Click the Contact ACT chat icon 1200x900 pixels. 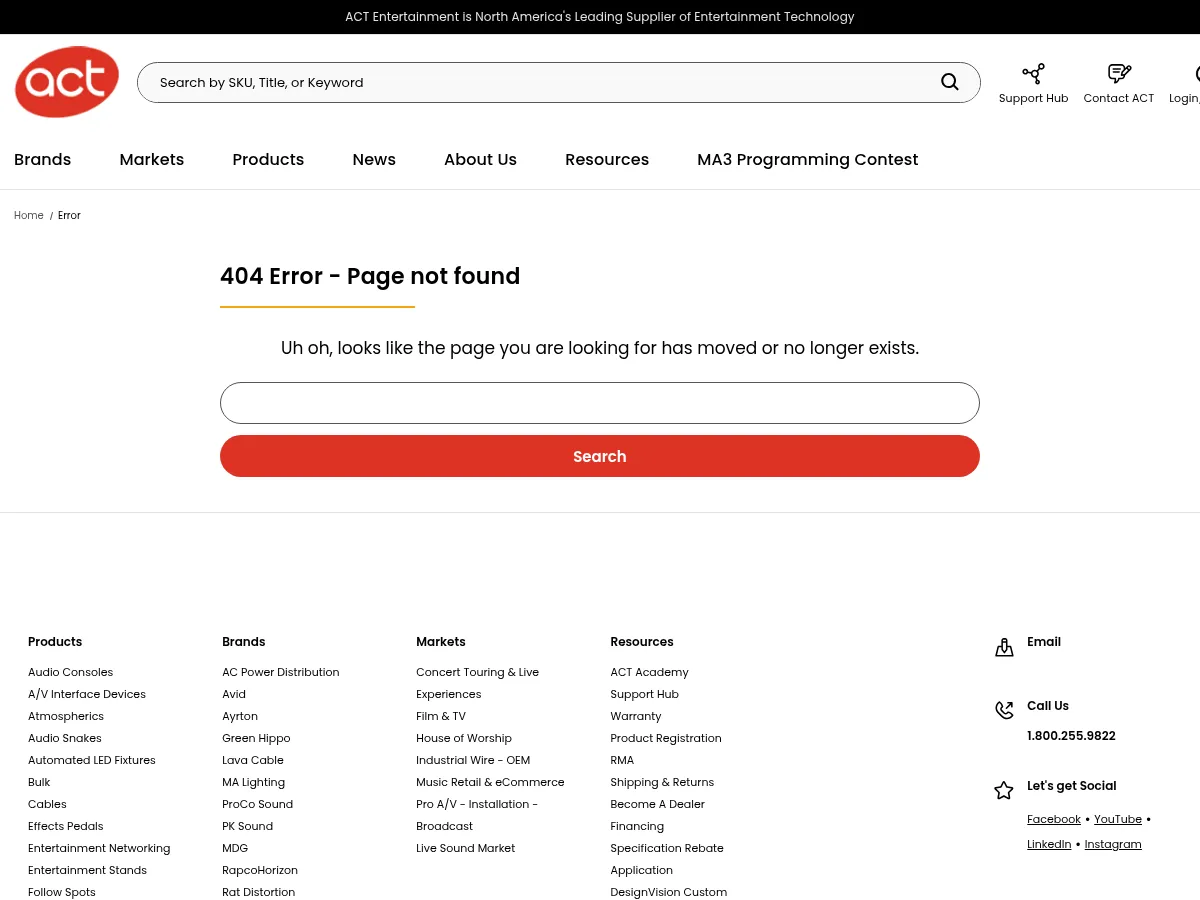point(1118,74)
